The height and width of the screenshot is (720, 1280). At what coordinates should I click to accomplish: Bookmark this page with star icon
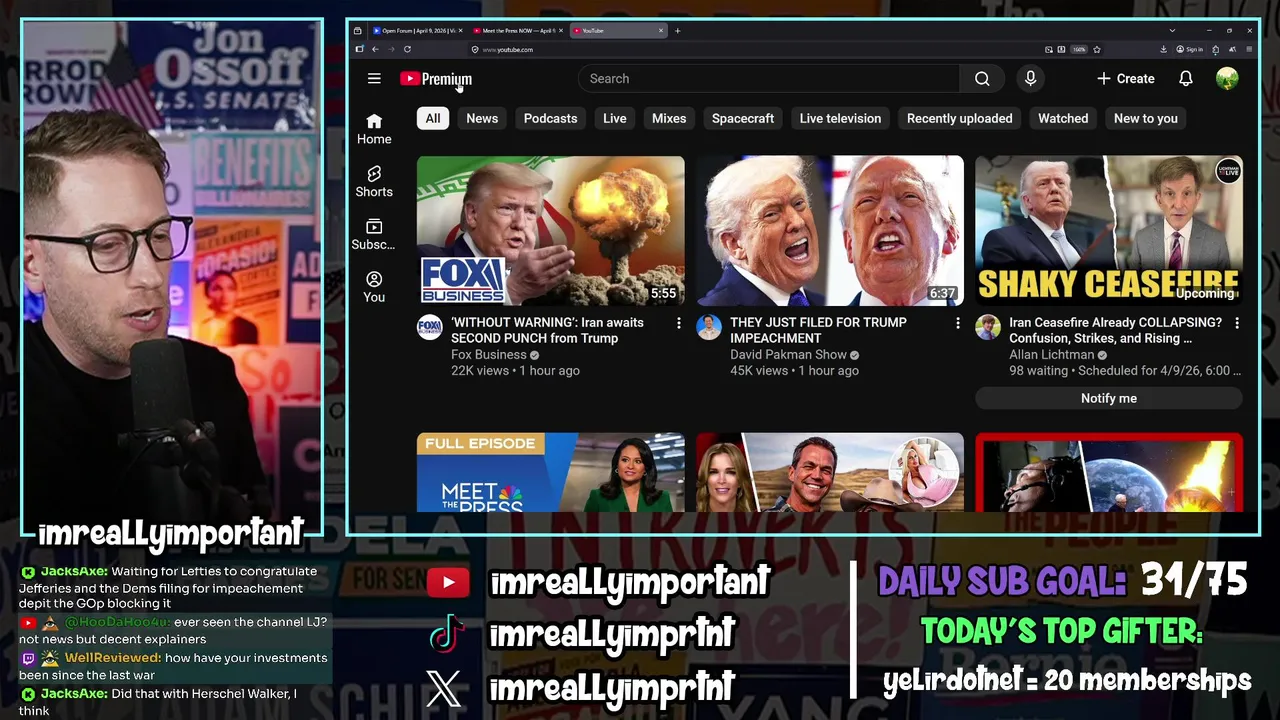1097,49
